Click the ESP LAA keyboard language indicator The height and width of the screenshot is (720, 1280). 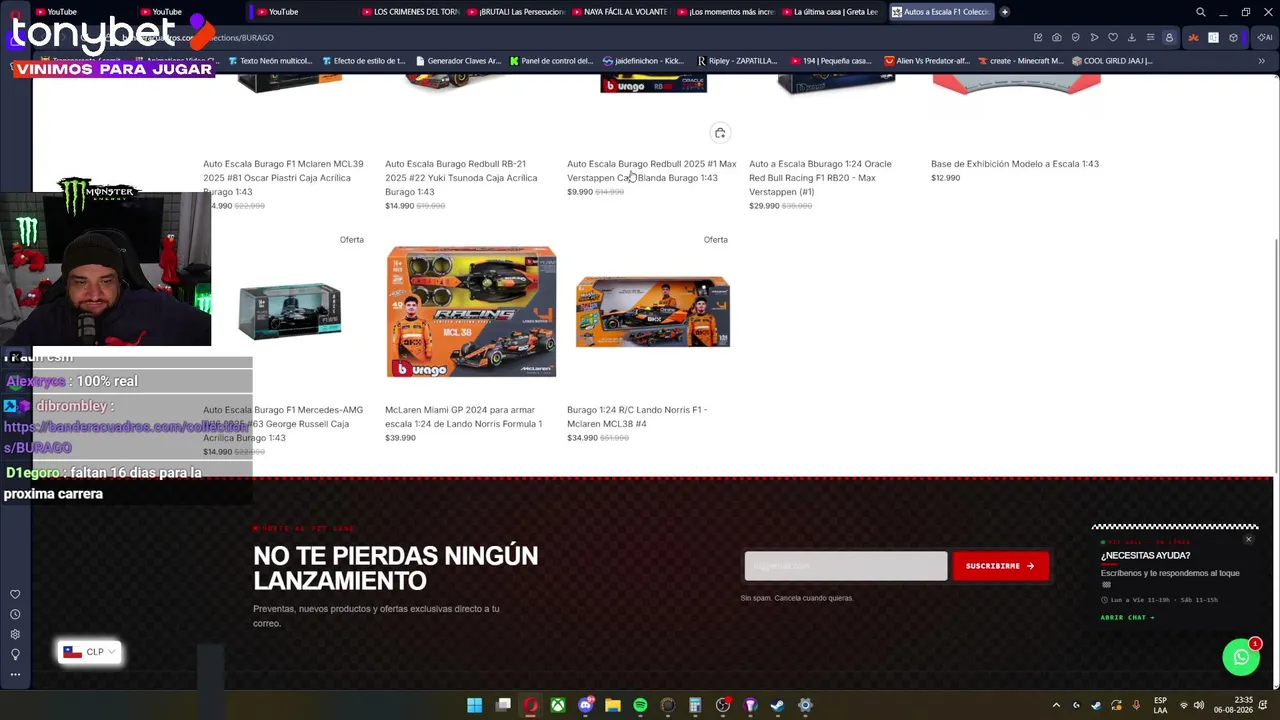coord(1160,705)
